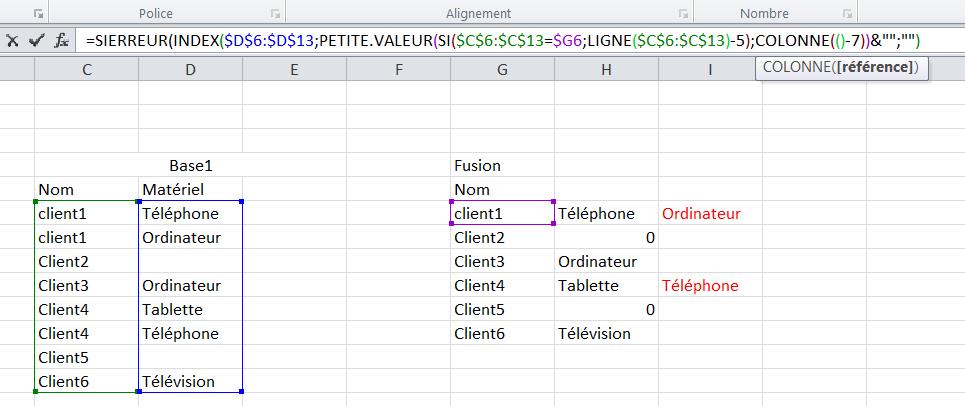
Task: Select column H header
Action: click(607, 69)
